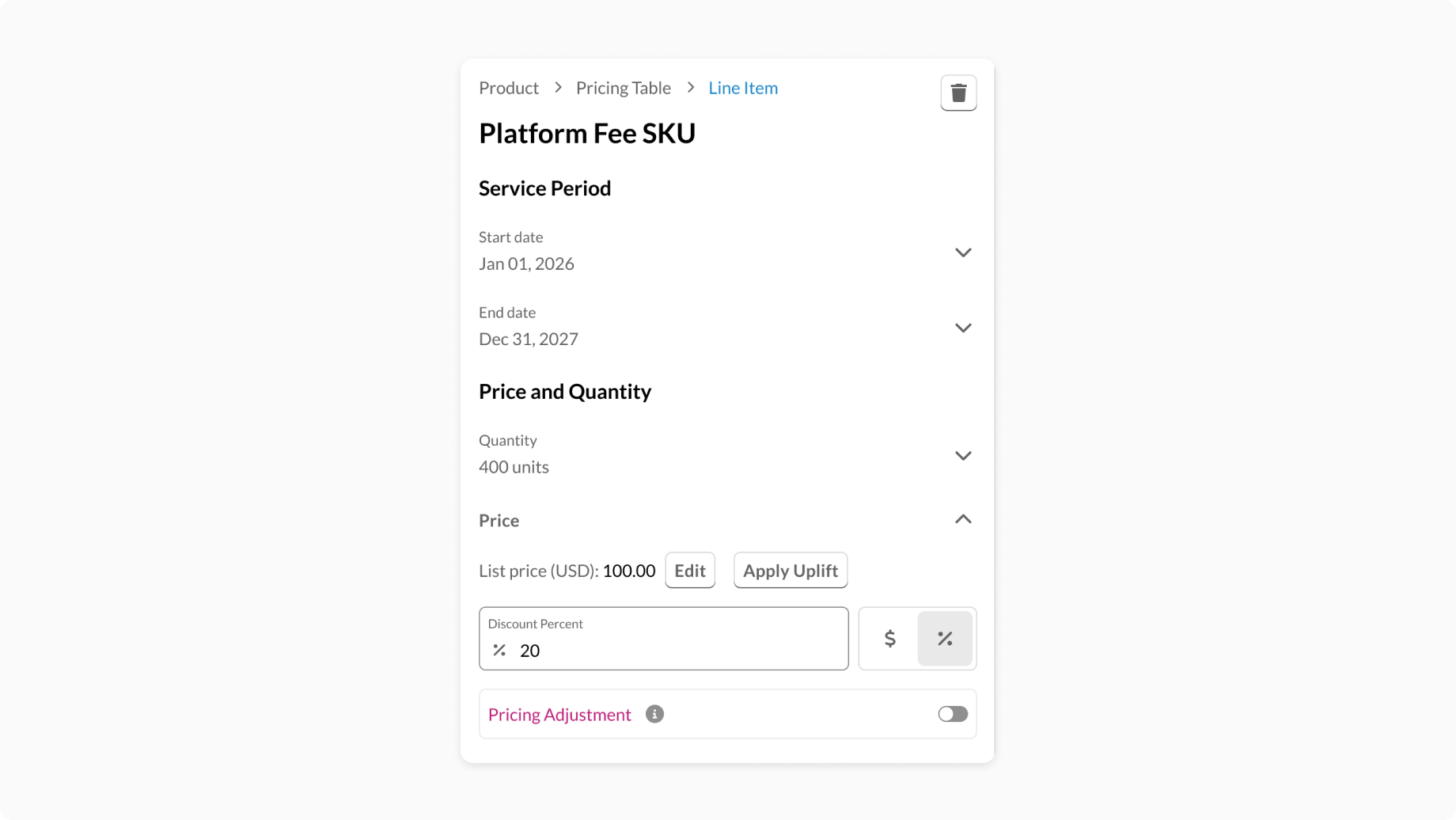Viewport: 1456px width, 820px height.
Task: Enable the Pricing Adjustment toggle
Action: click(x=953, y=714)
